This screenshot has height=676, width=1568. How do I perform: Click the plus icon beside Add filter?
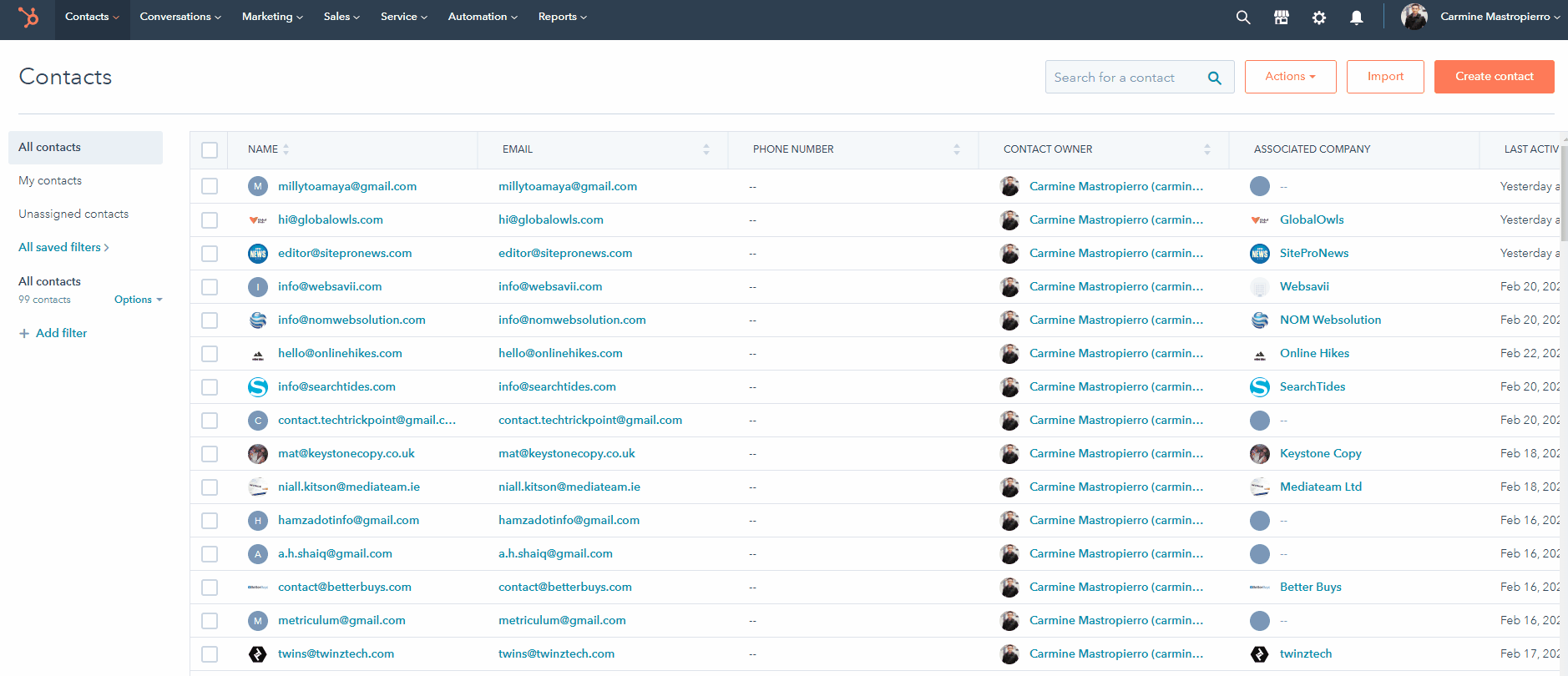(x=24, y=333)
